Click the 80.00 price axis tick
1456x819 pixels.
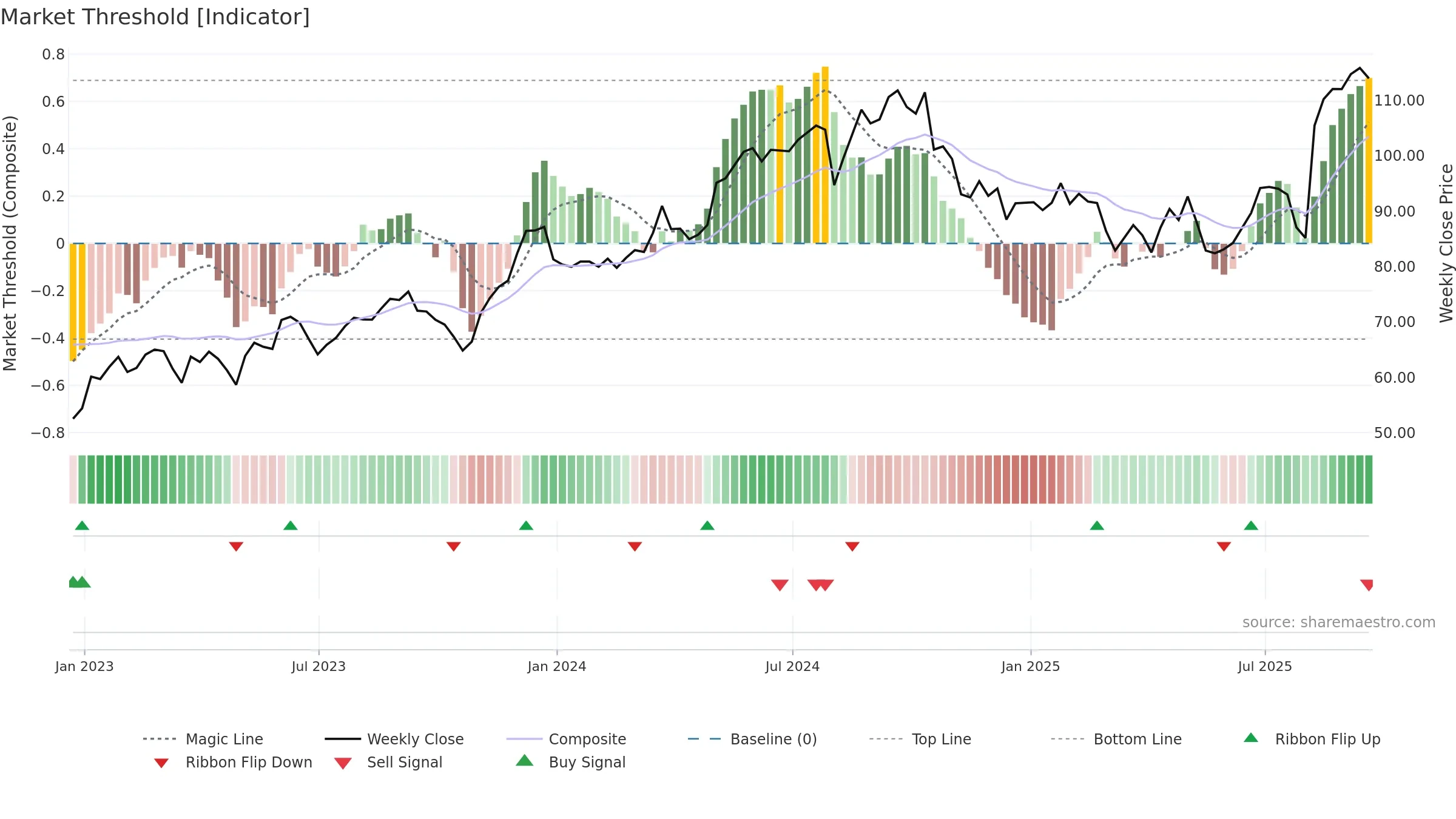click(1394, 266)
